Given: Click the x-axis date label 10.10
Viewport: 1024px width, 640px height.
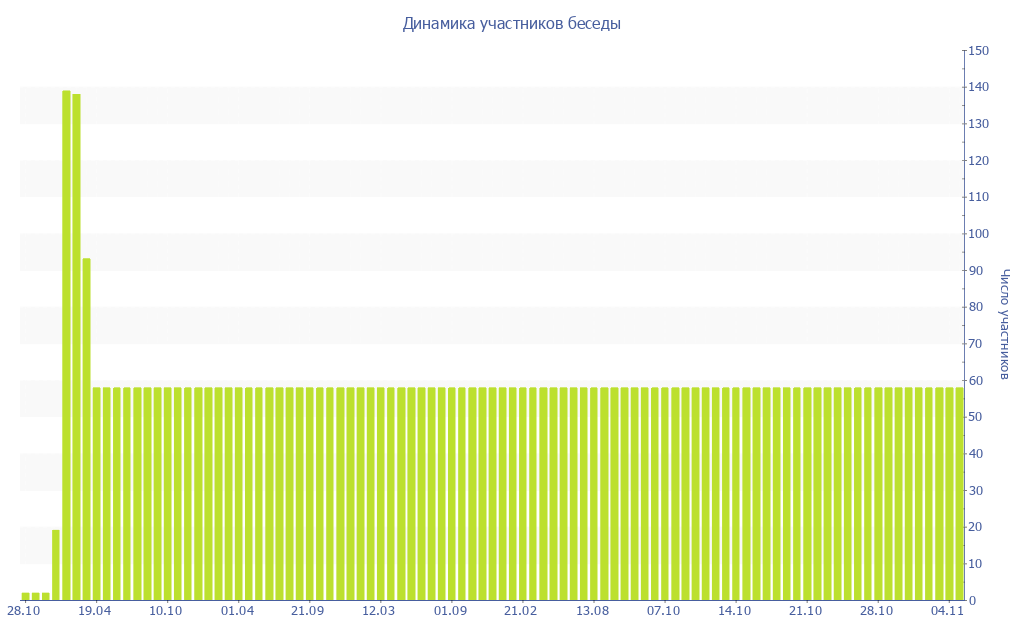Looking at the screenshot, I should (166, 611).
